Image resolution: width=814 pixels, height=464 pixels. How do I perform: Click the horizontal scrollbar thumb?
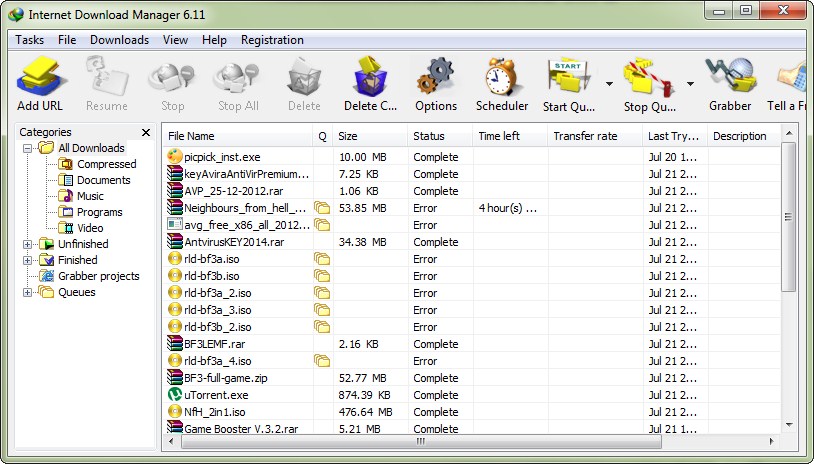click(421, 441)
